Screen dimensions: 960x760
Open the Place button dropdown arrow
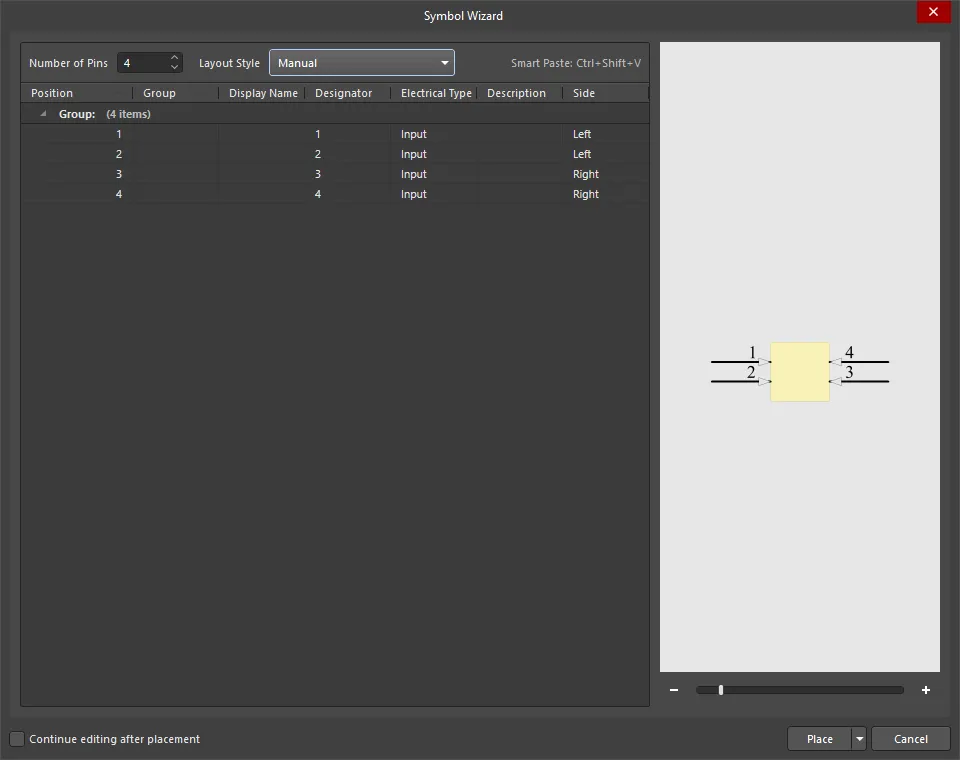[859, 739]
